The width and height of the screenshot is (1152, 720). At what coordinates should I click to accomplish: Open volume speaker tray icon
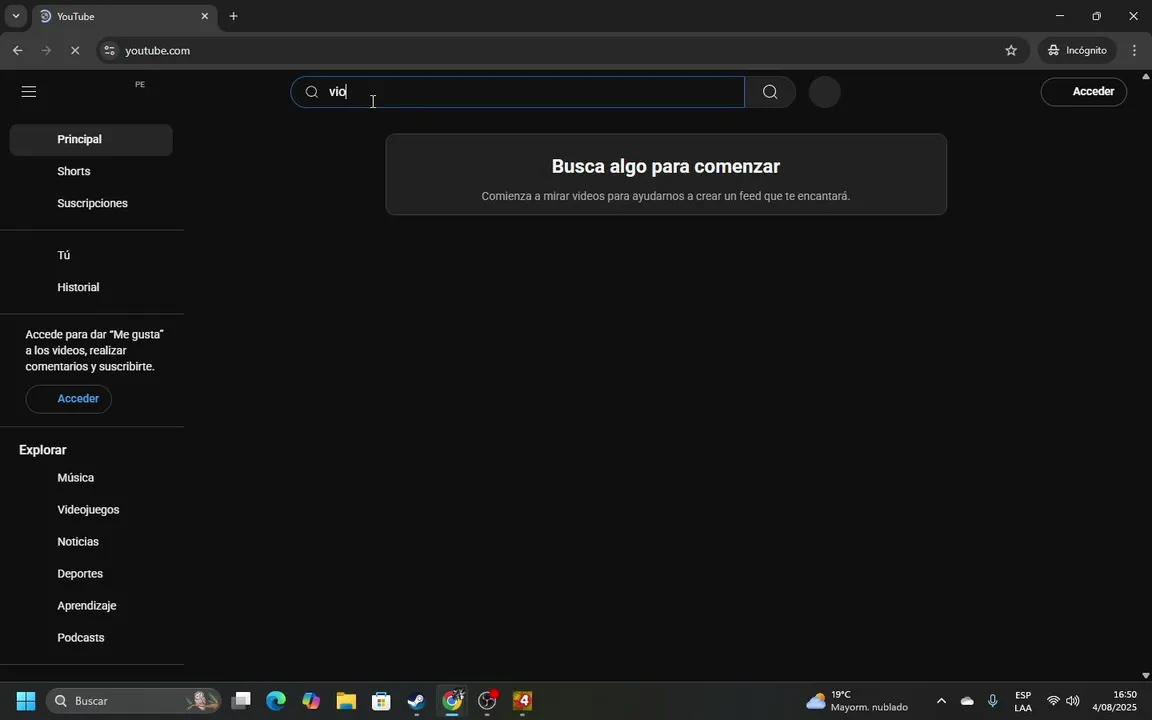tap(1073, 701)
